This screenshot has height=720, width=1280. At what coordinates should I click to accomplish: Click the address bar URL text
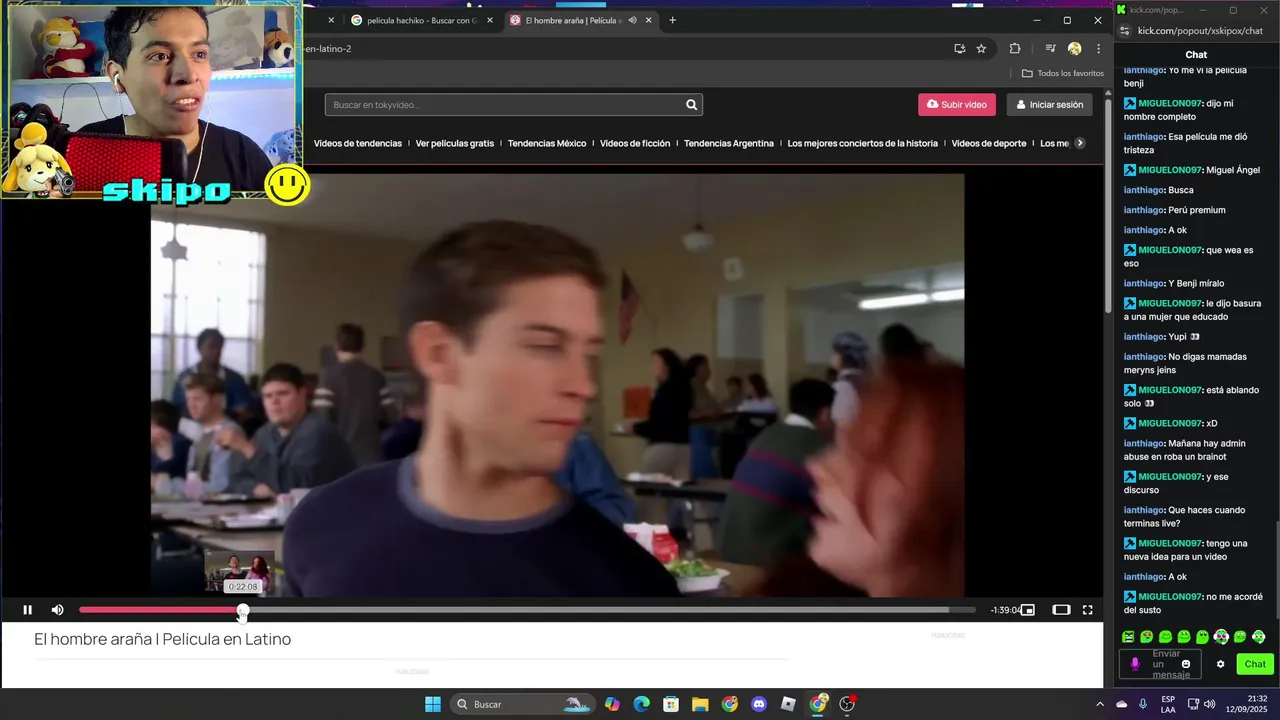(328, 48)
